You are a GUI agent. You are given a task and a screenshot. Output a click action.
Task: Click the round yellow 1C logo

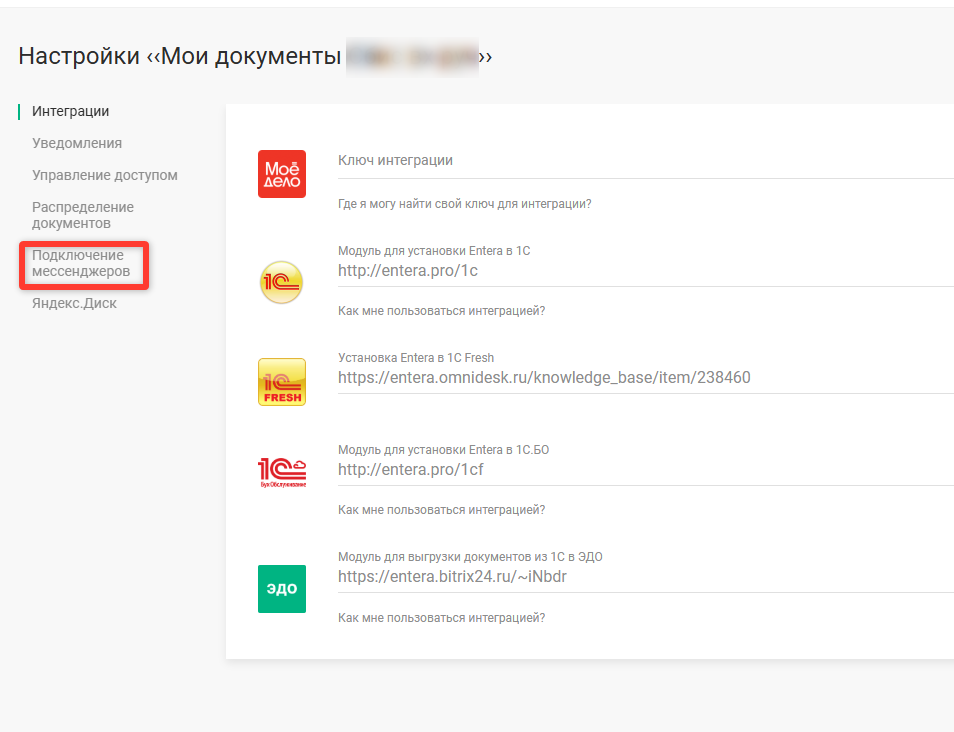click(x=281, y=282)
